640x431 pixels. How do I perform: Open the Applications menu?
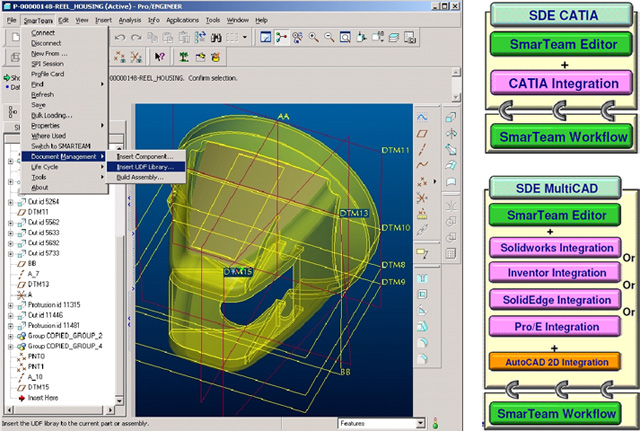click(x=182, y=20)
